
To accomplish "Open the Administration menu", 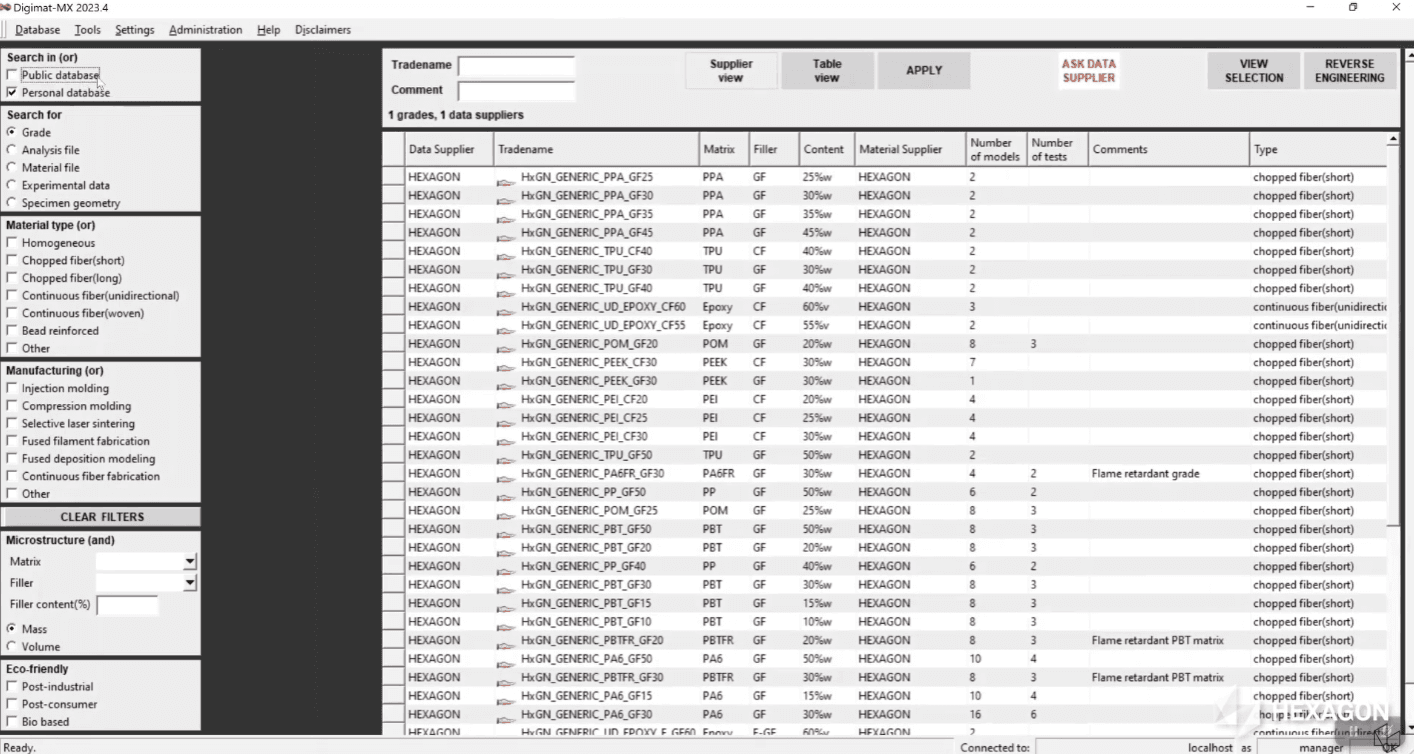I will [205, 29].
